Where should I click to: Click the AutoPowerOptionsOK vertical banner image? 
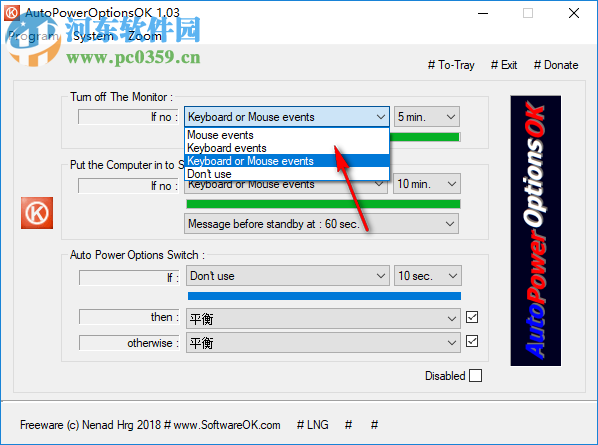(535, 231)
